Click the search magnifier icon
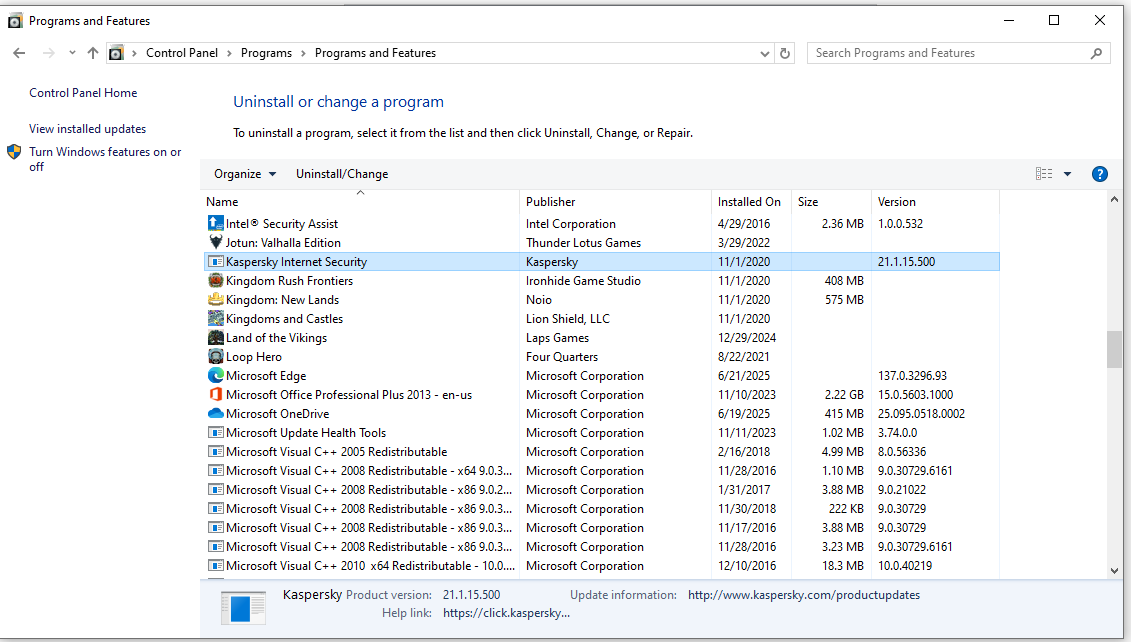 [1096, 53]
